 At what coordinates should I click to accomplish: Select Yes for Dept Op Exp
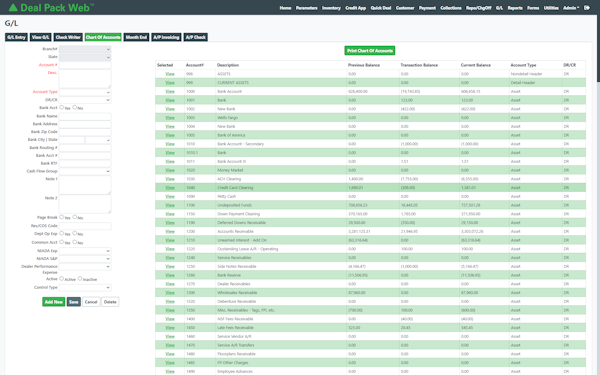click(62, 233)
